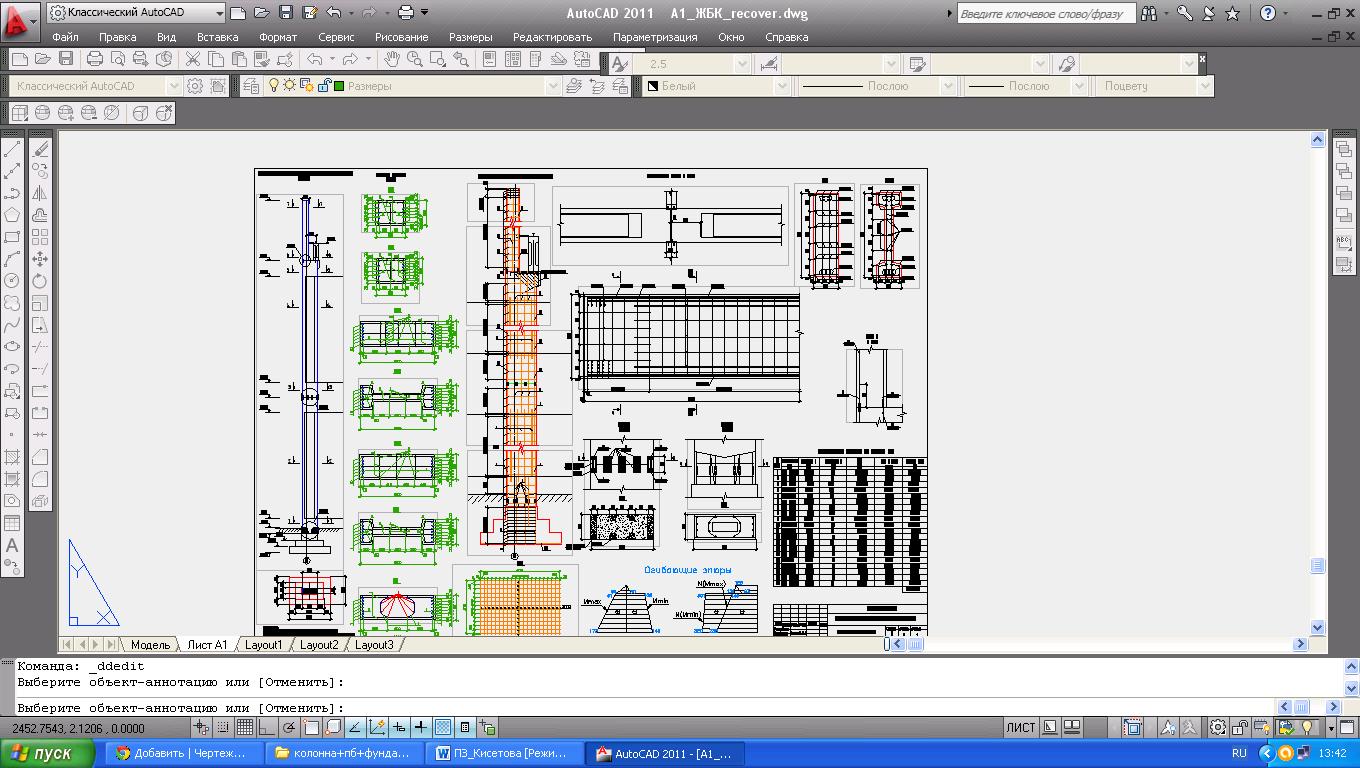Viewport: 1360px width, 768px height.
Task: Switch to the Layout3 tab
Action: click(x=374, y=645)
